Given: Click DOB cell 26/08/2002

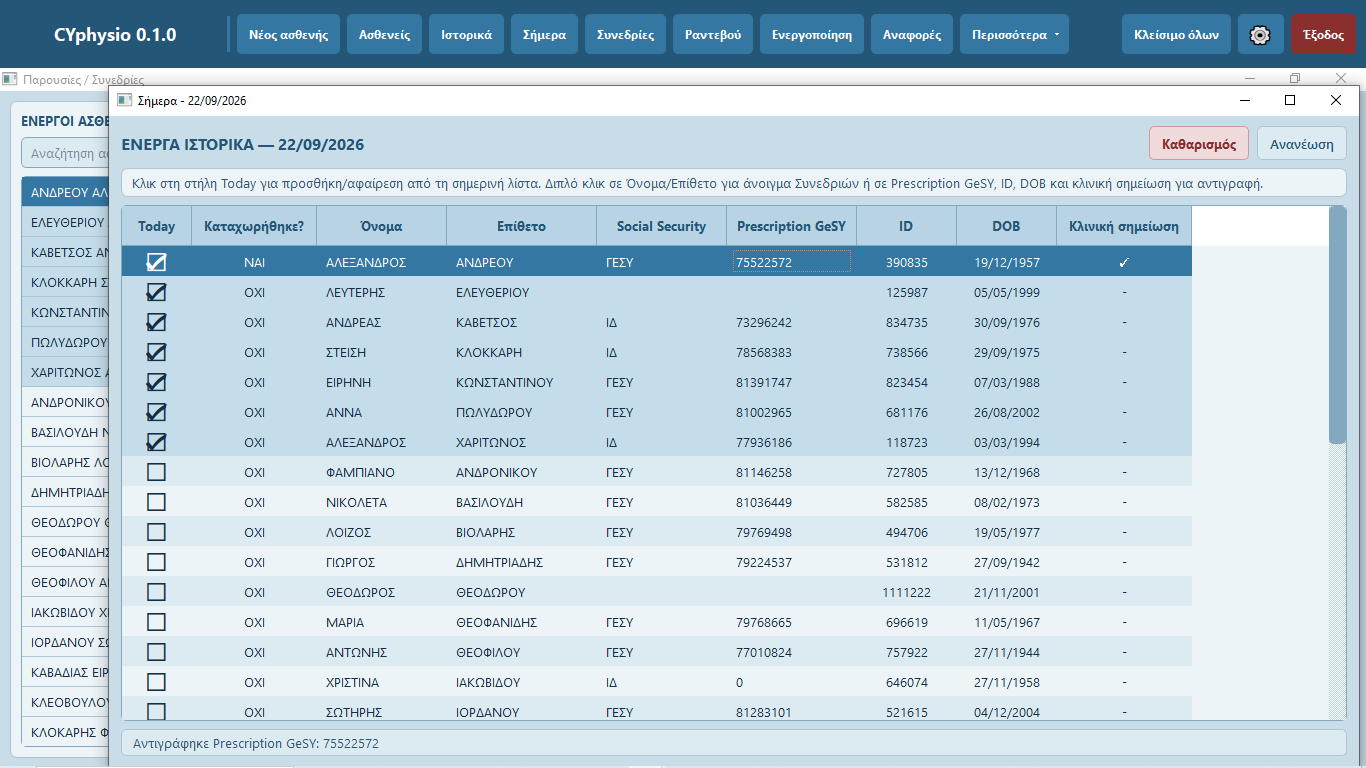Looking at the screenshot, I should [x=1006, y=412].
